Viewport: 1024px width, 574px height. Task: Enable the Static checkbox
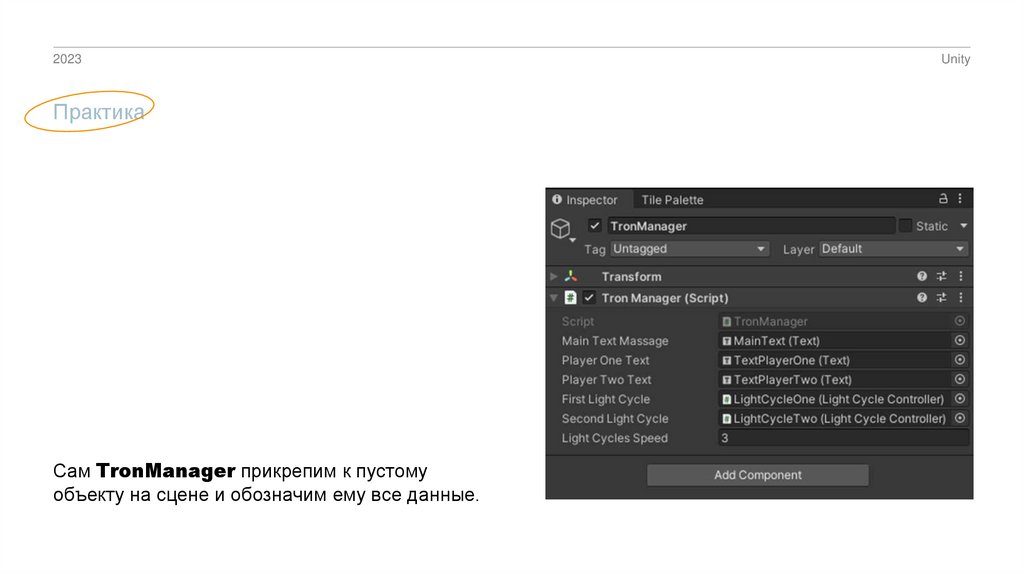[x=905, y=226]
